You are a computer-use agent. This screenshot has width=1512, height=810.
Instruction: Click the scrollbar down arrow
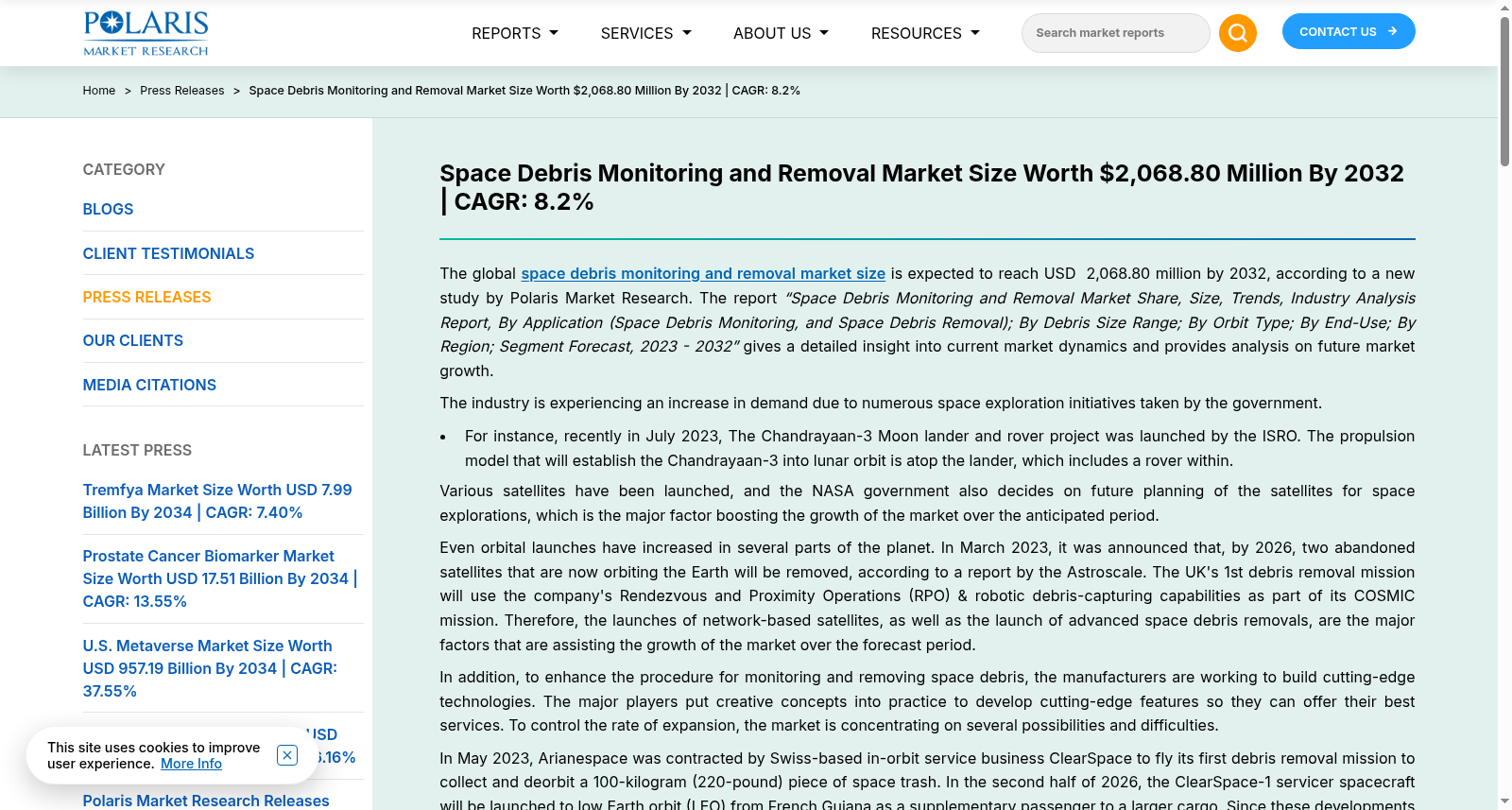[1504, 802]
